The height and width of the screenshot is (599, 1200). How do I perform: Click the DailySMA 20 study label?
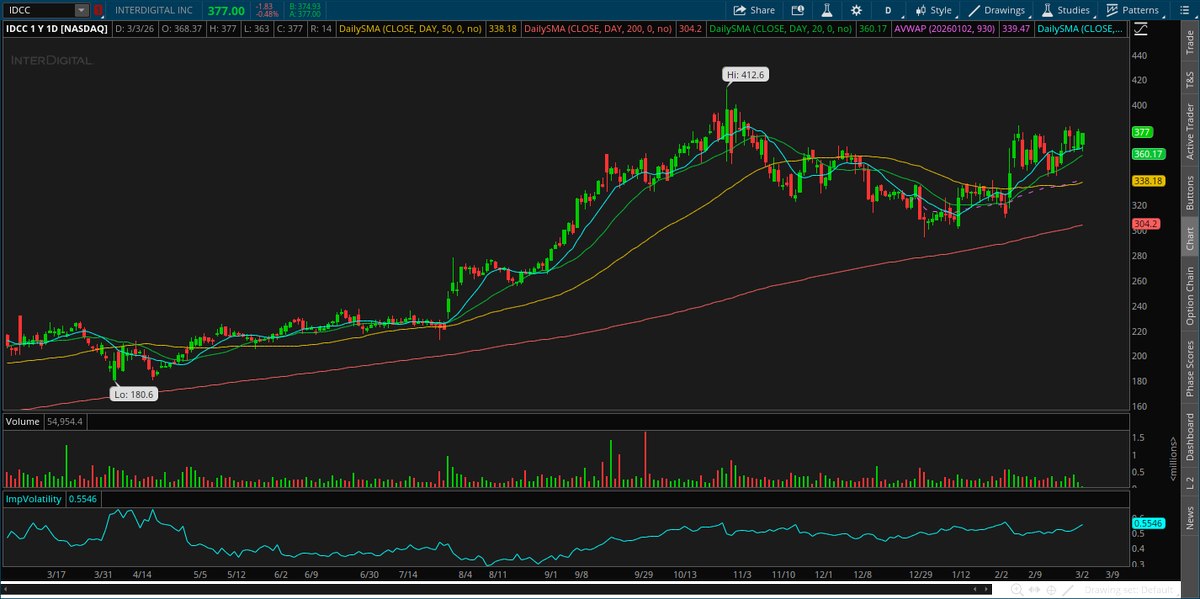click(781, 29)
